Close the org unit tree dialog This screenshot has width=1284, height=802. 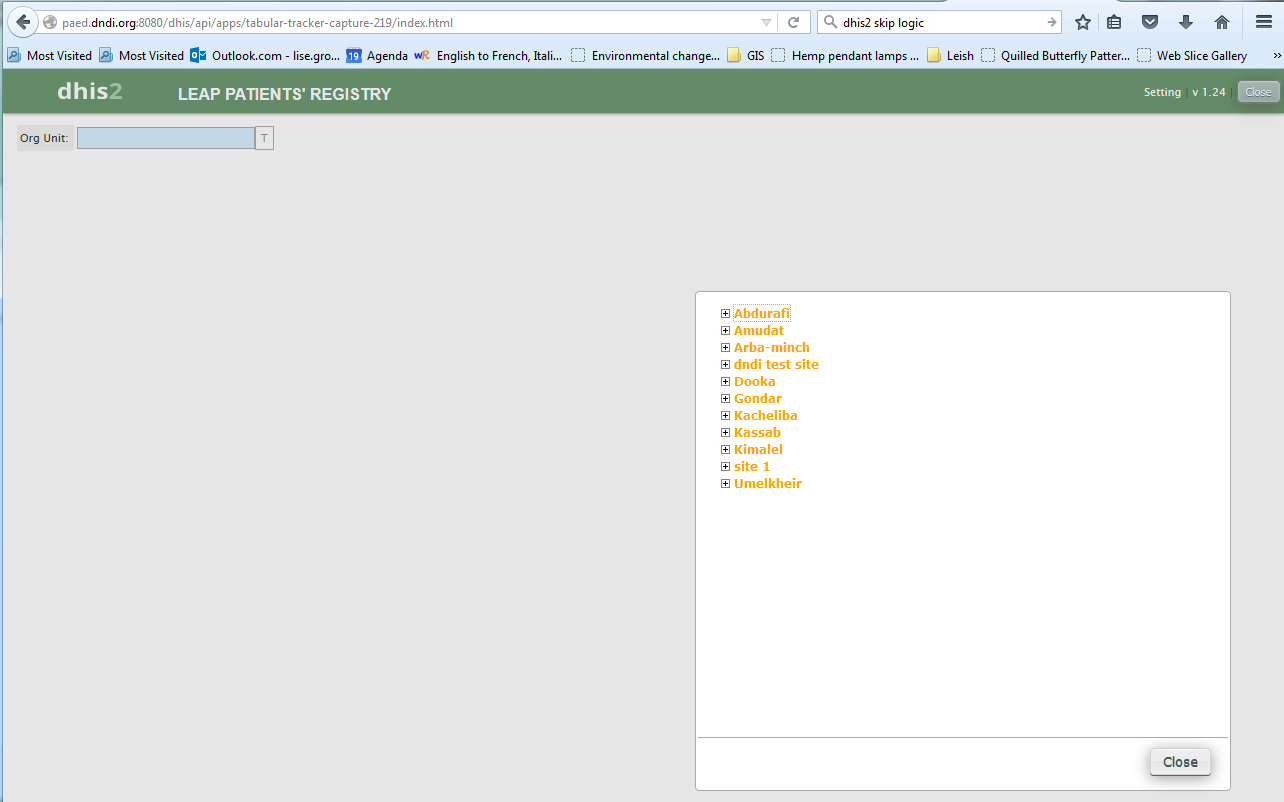point(1180,762)
